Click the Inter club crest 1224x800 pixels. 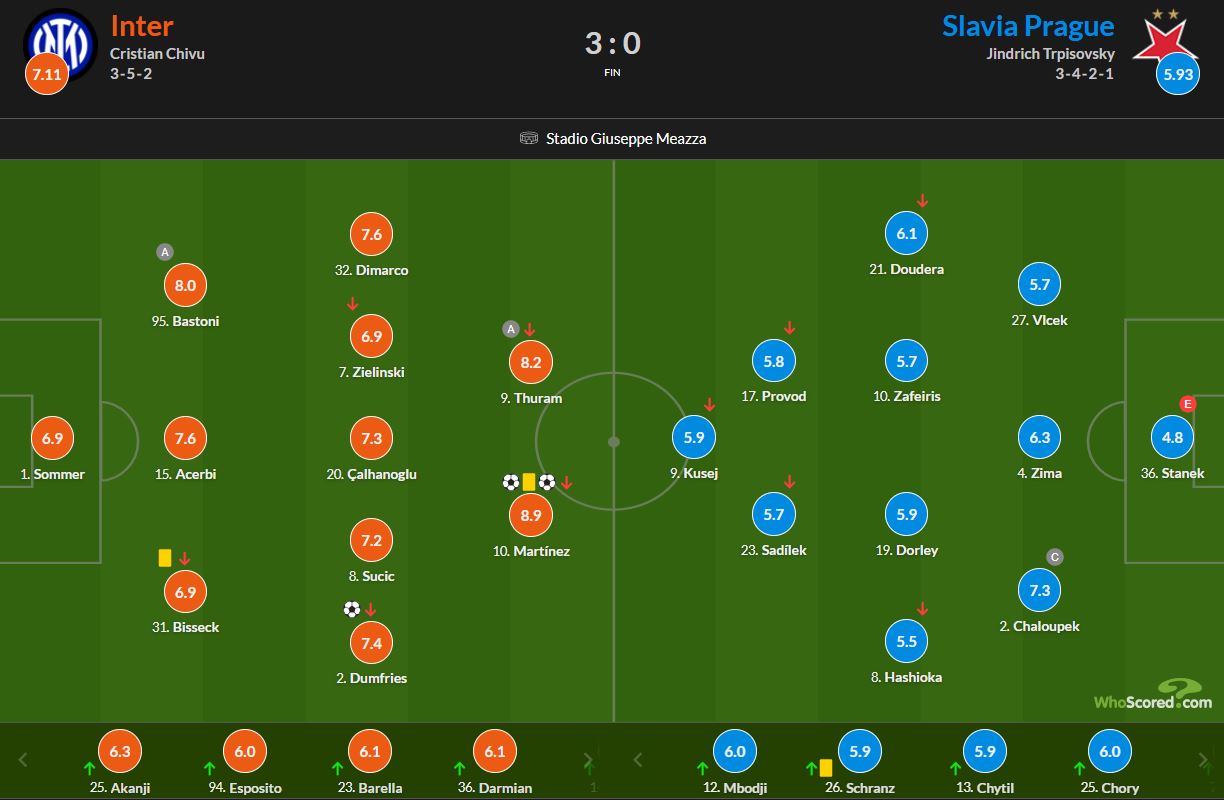(x=60, y=42)
